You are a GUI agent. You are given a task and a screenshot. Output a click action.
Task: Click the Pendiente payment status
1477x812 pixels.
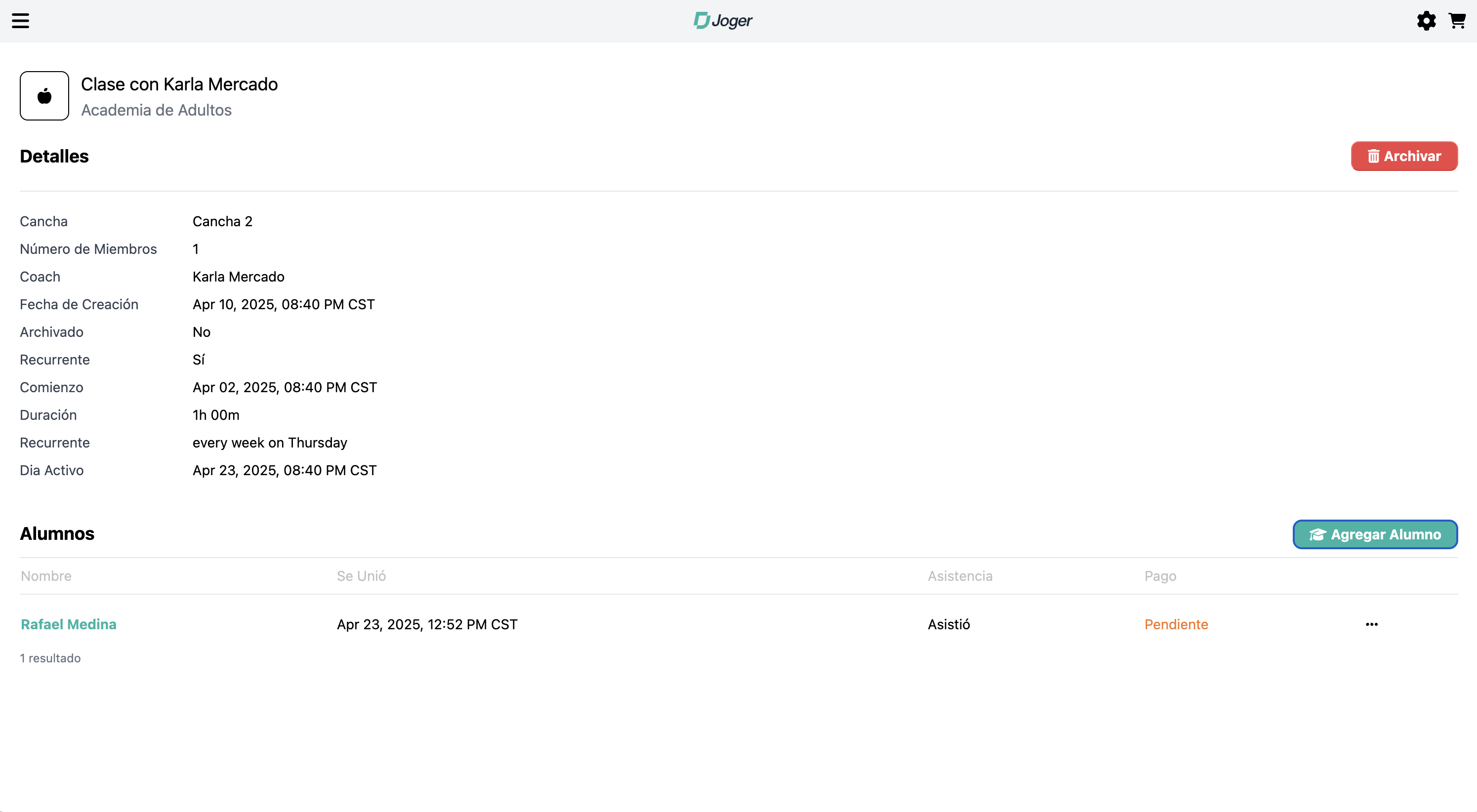coord(1176,624)
